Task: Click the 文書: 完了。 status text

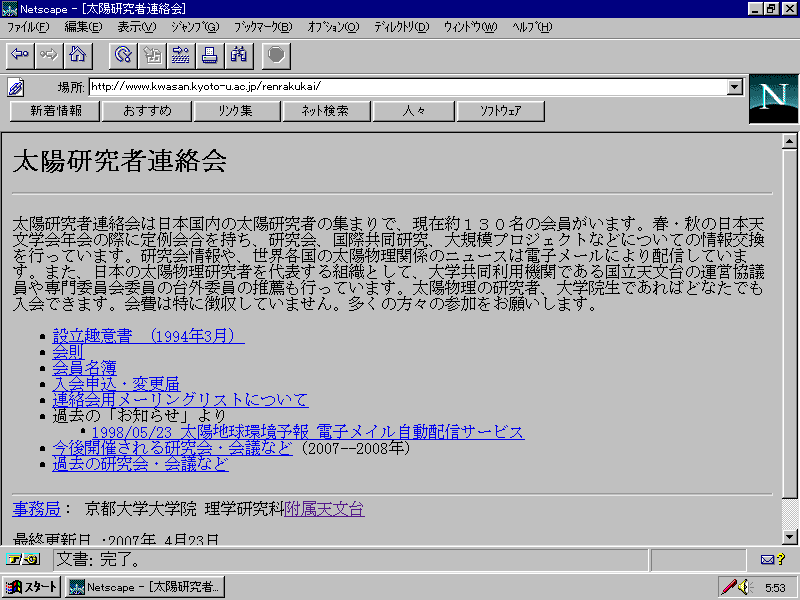Action: (x=98, y=560)
